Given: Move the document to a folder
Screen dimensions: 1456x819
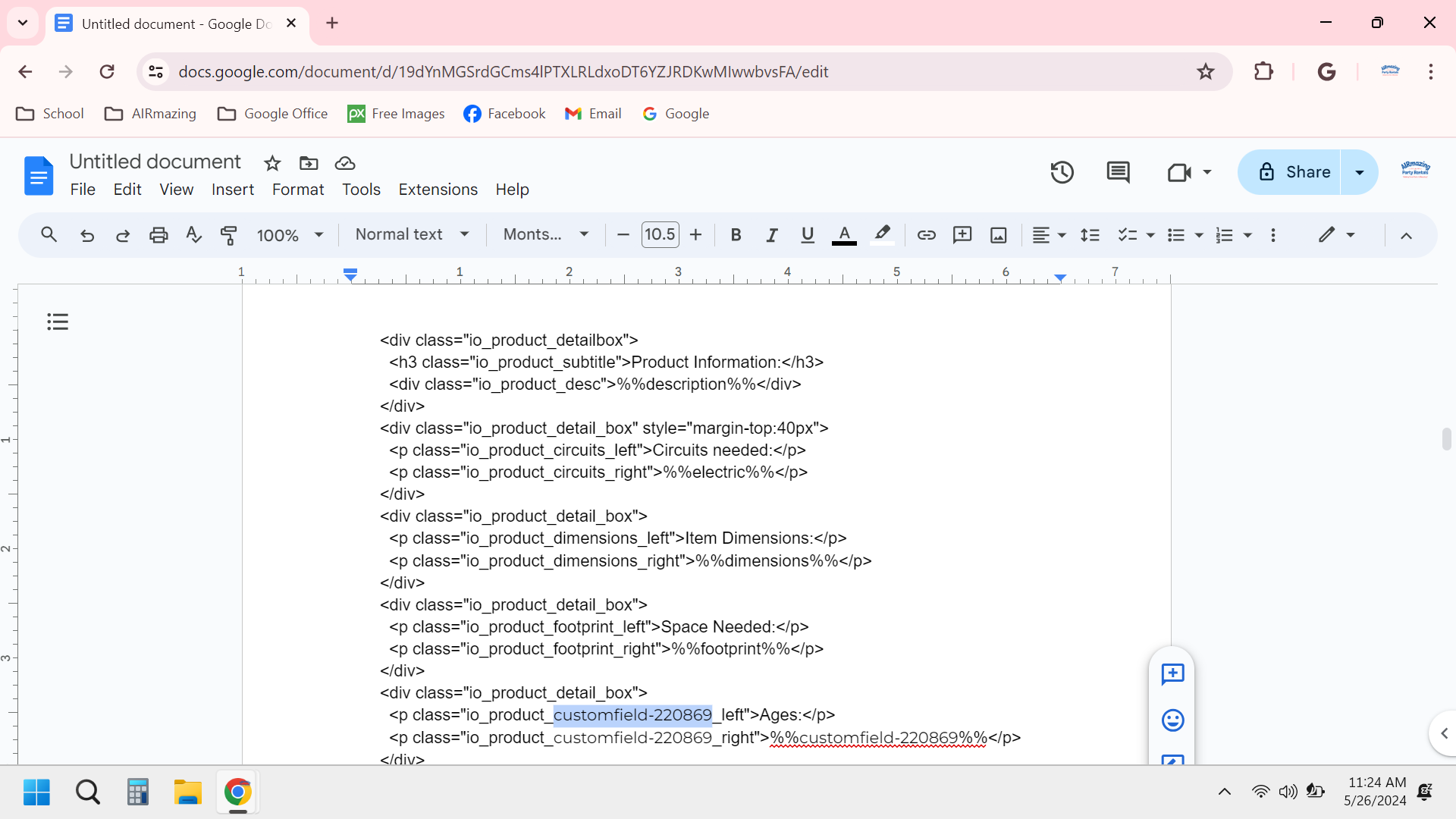Looking at the screenshot, I should pos(309,163).
